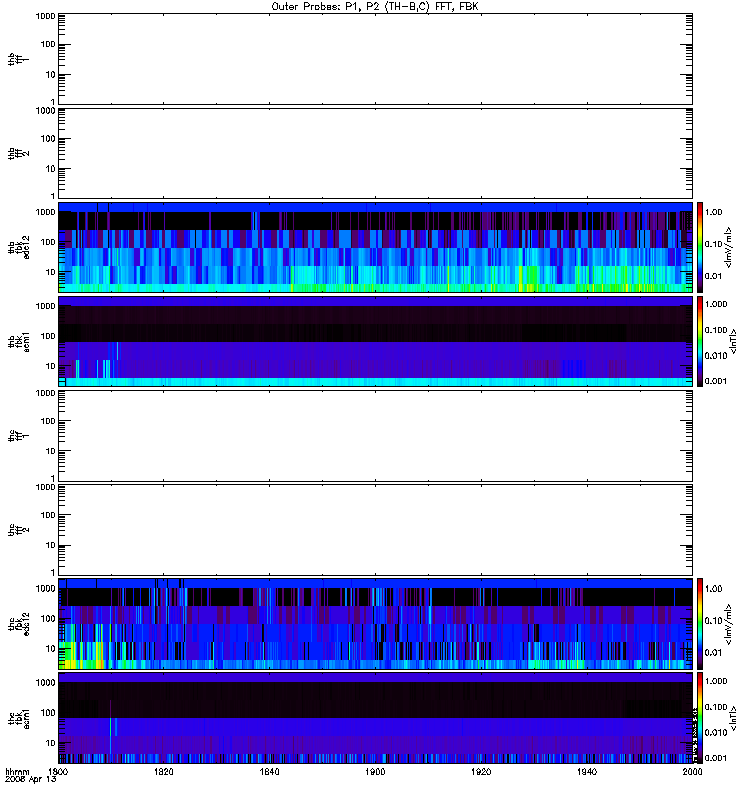This screenshot has height=800, width=750.
Task: Click the "thb fff 1" panel axis label
Action: point(18,59)
